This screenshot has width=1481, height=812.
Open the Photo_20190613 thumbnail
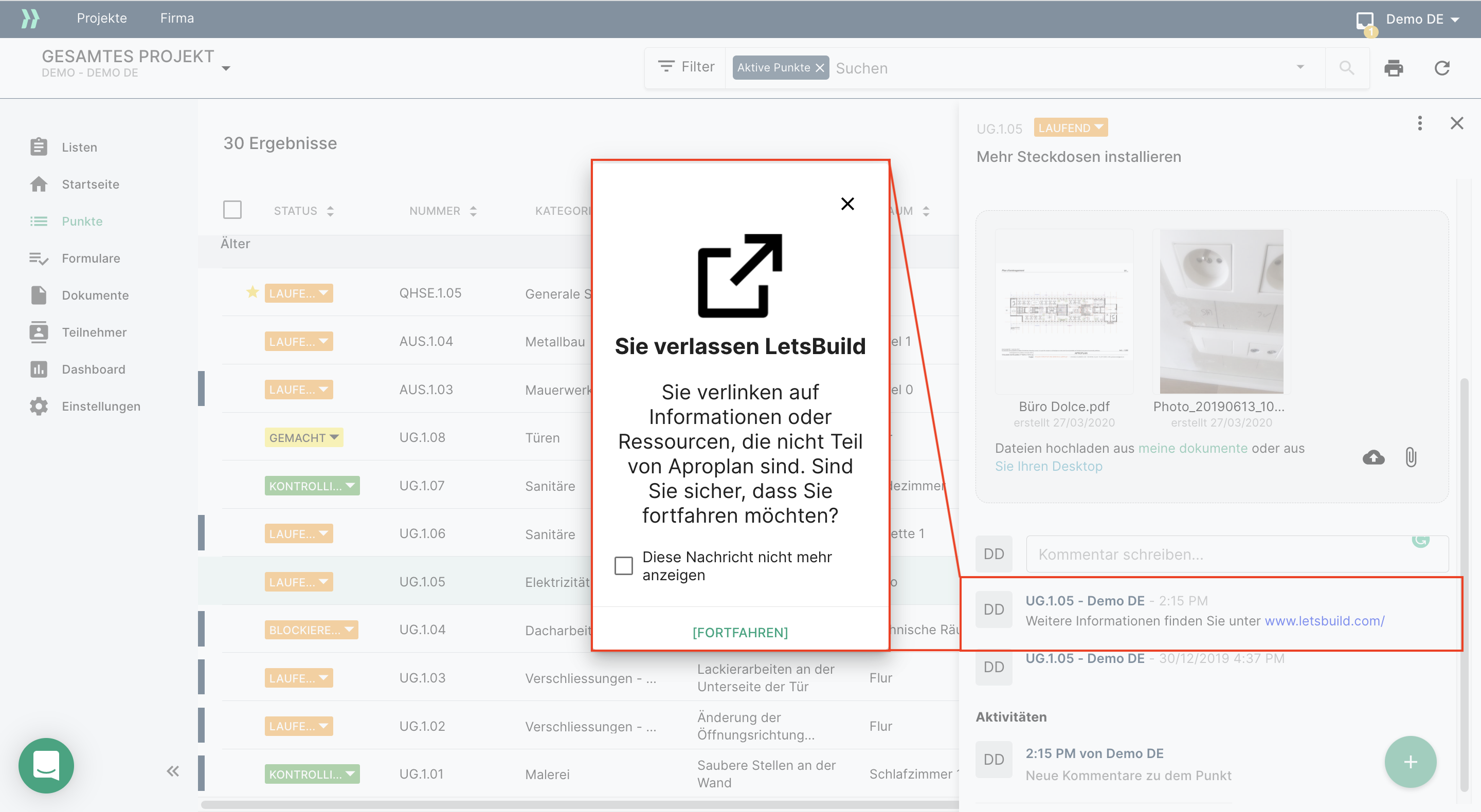point(1221,311)
